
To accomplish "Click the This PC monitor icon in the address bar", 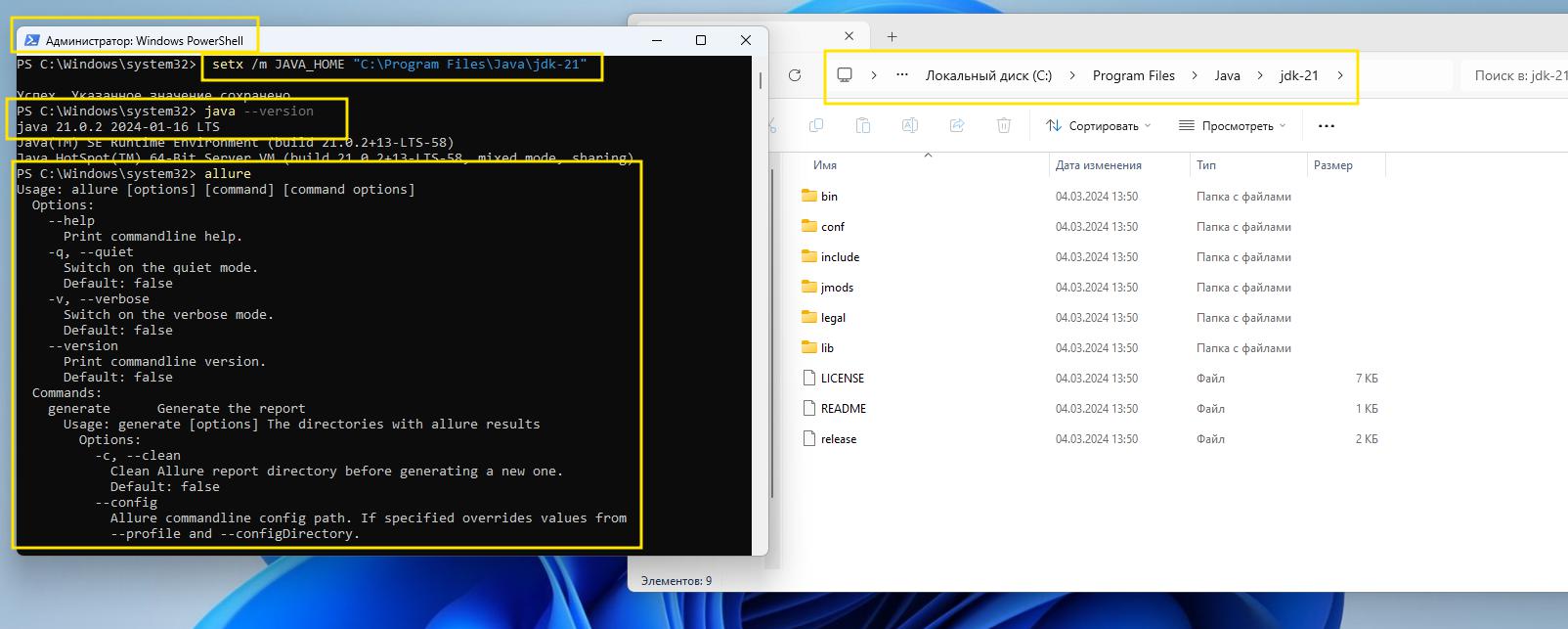I will (845, 75).
